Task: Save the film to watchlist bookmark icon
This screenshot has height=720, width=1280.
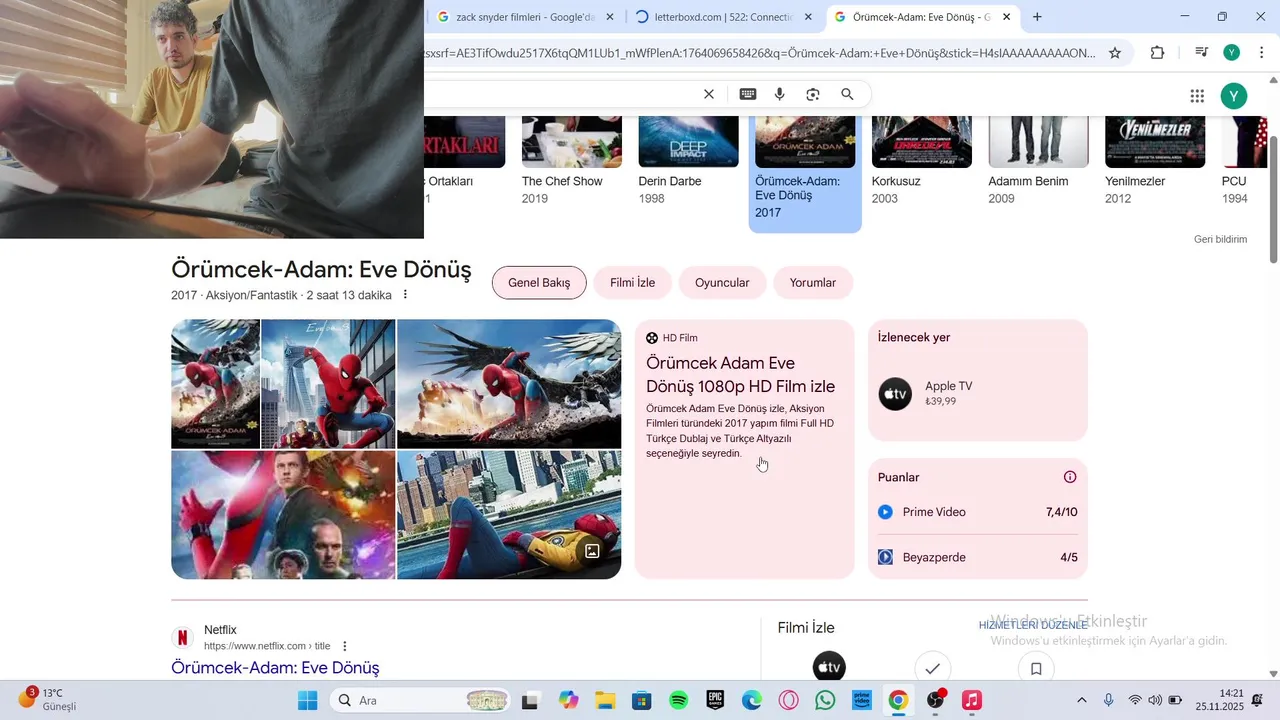Action: coord(1036,668)
